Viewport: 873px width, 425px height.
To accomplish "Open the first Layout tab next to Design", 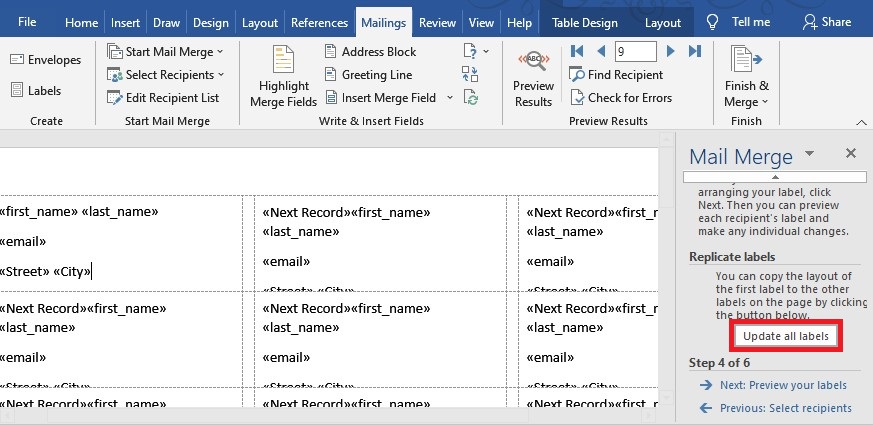I will click(x=259, y=23).
